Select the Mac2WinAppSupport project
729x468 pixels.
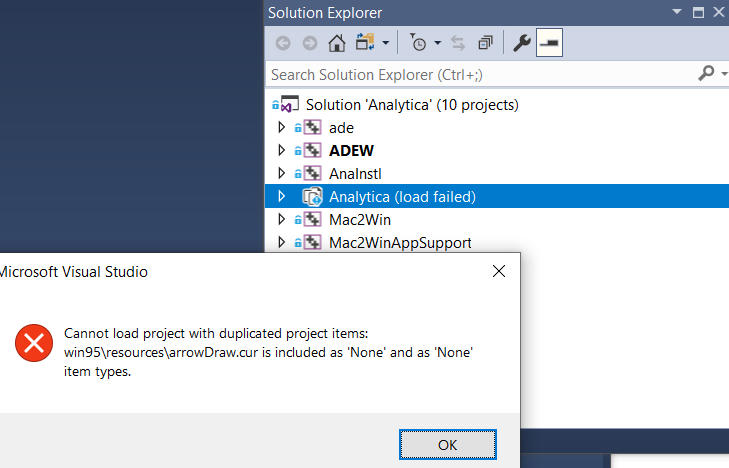tap(400, 243)
